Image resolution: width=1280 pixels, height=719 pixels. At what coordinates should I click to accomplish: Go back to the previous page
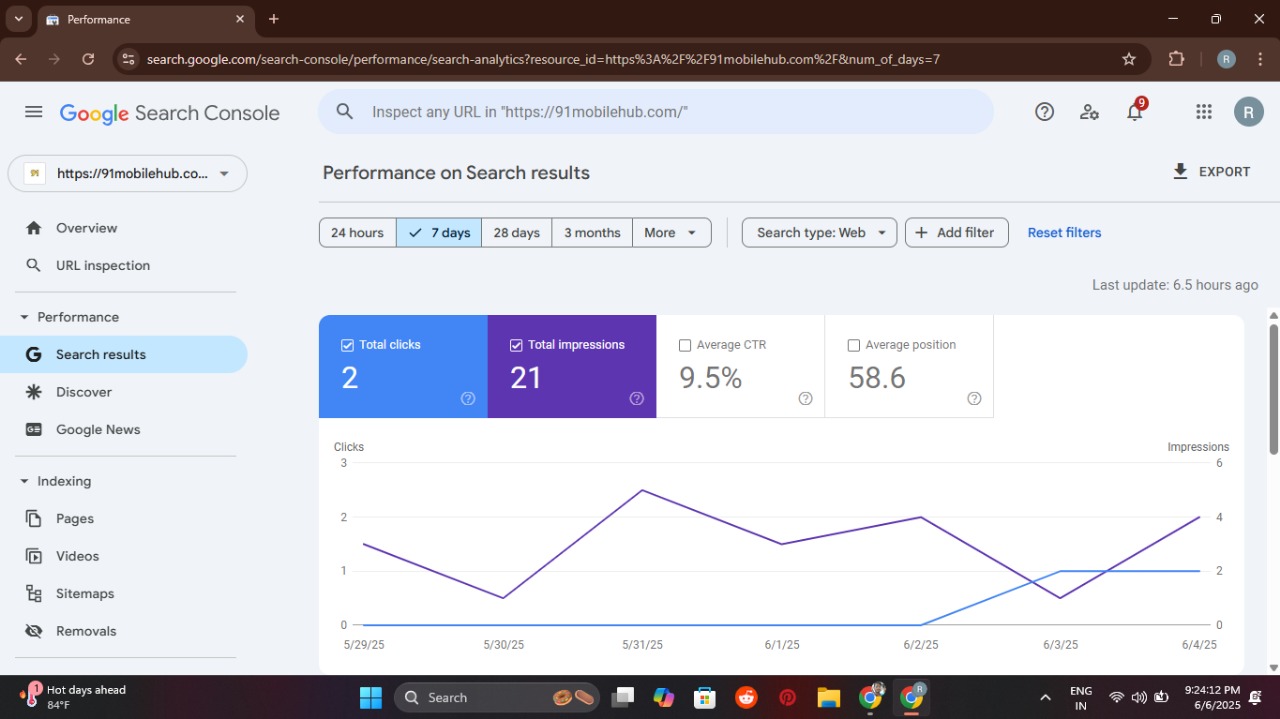[21, 59]
